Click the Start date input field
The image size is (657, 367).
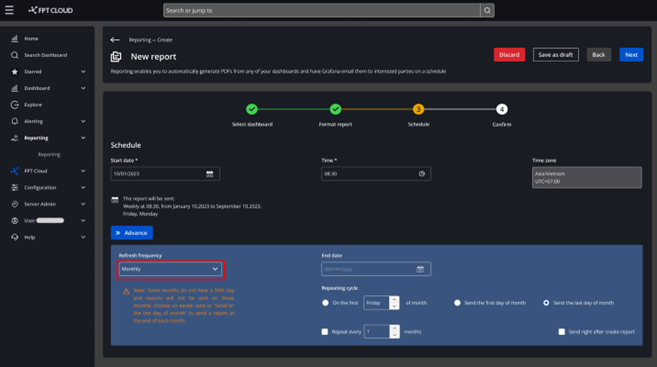pyautogui.click(x=165, y=174)
